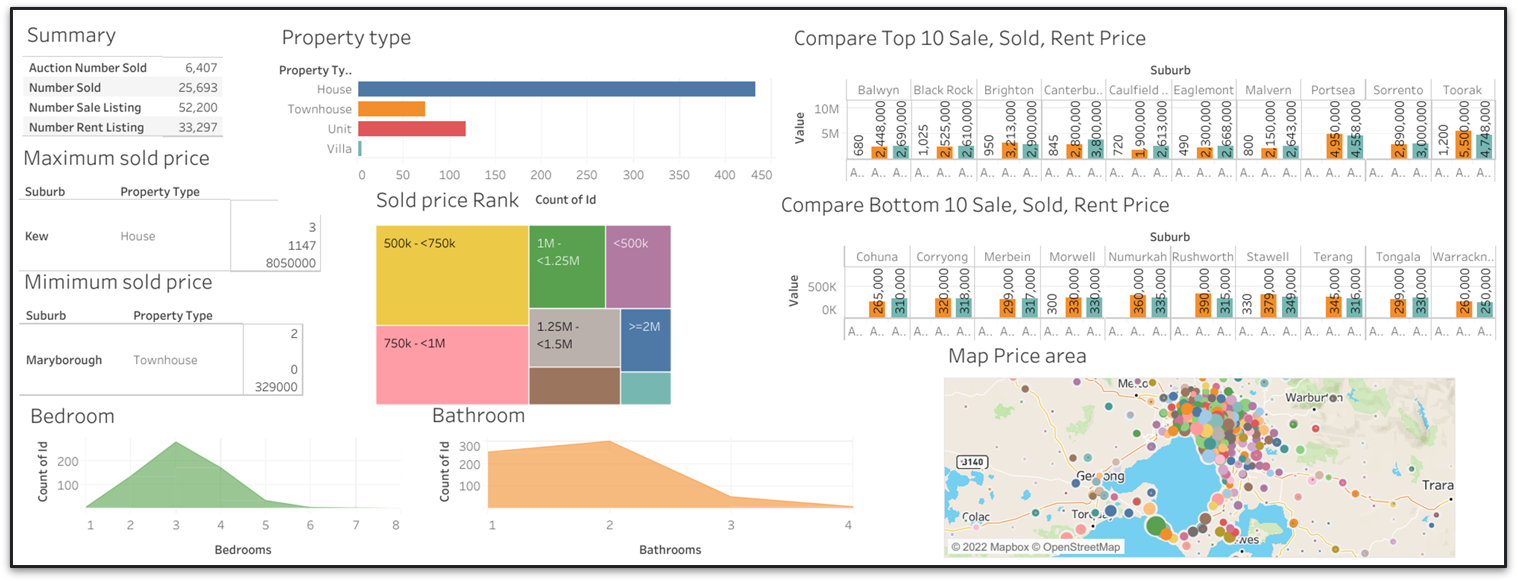Select the Brighton suburb column header
Screen dimensions: 1517x581
(x=1008, y=90)
